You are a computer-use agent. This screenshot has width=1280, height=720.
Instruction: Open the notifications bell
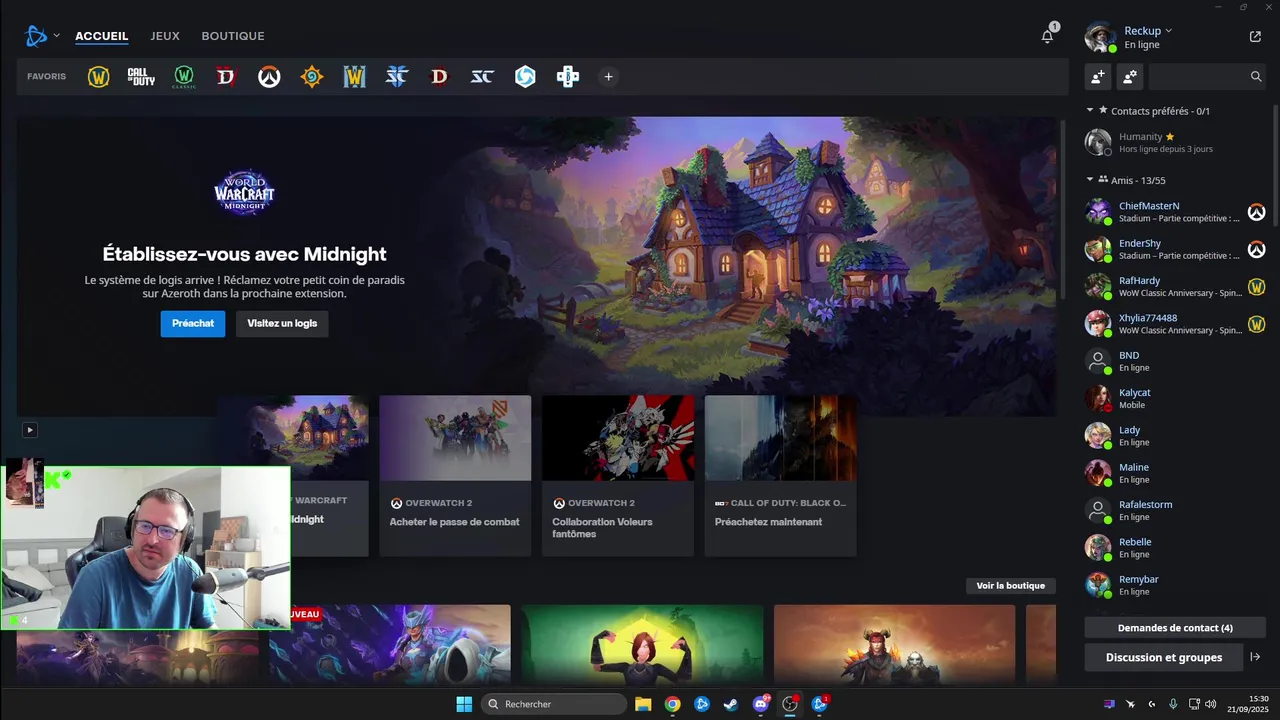[x=1048, y=36]
